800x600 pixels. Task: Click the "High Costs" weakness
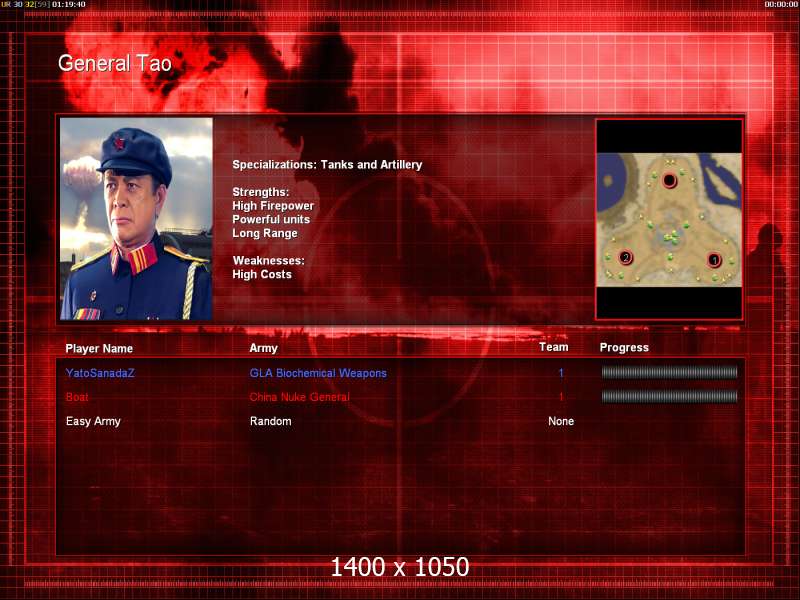262,274
